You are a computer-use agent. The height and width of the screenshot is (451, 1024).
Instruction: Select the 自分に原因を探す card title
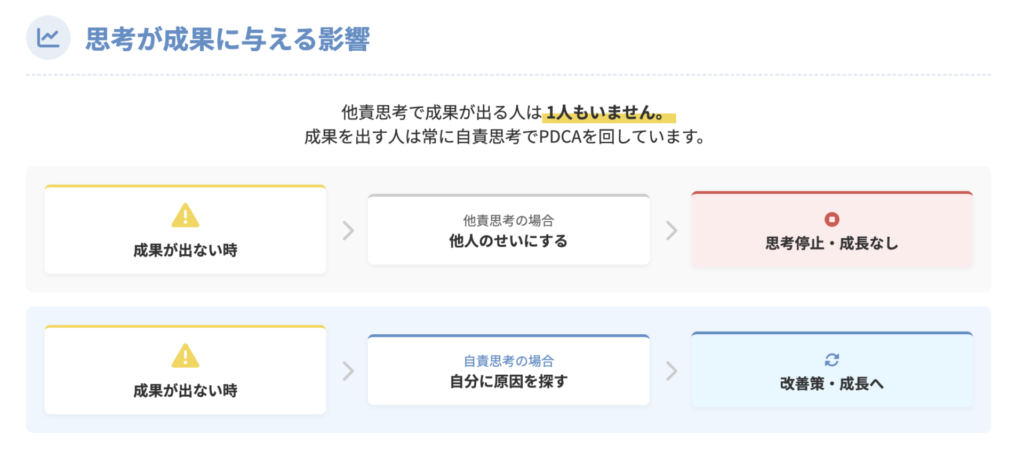pos(508,381)
